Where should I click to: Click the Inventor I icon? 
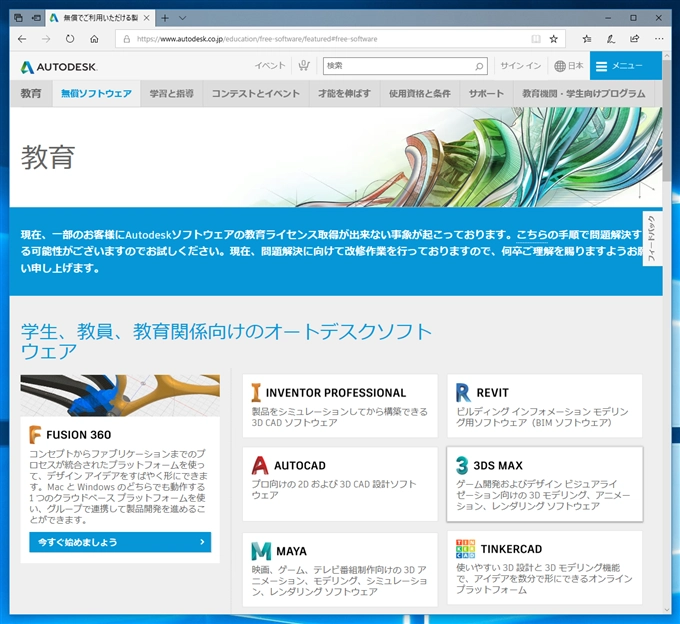[x=256, y=392]
